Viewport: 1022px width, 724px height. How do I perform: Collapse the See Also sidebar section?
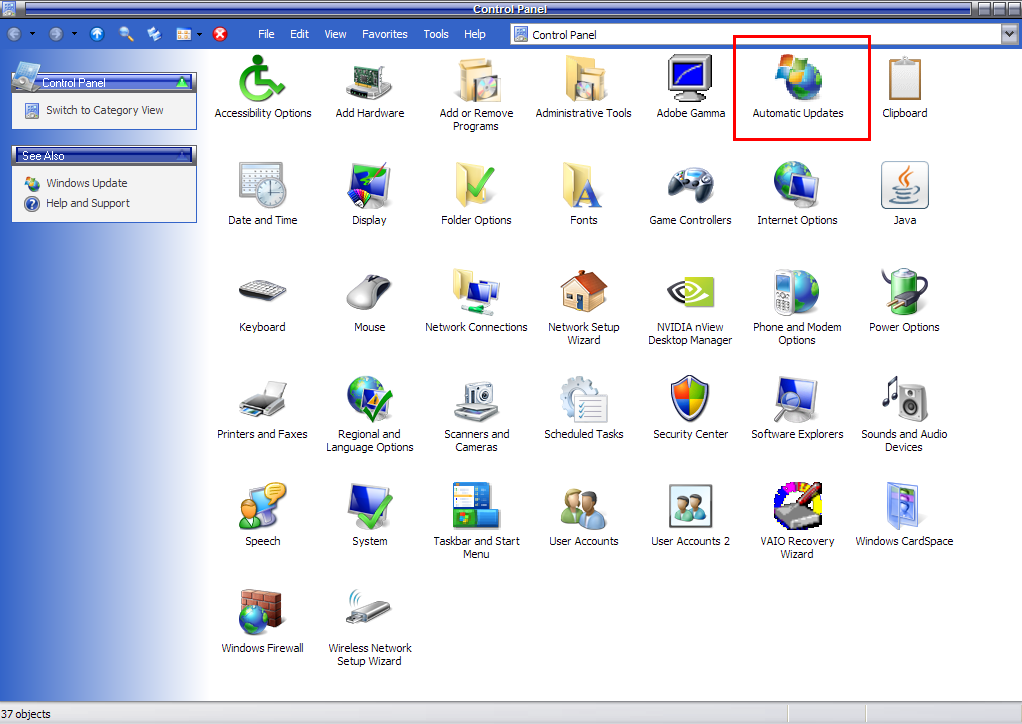click(183, 156)
